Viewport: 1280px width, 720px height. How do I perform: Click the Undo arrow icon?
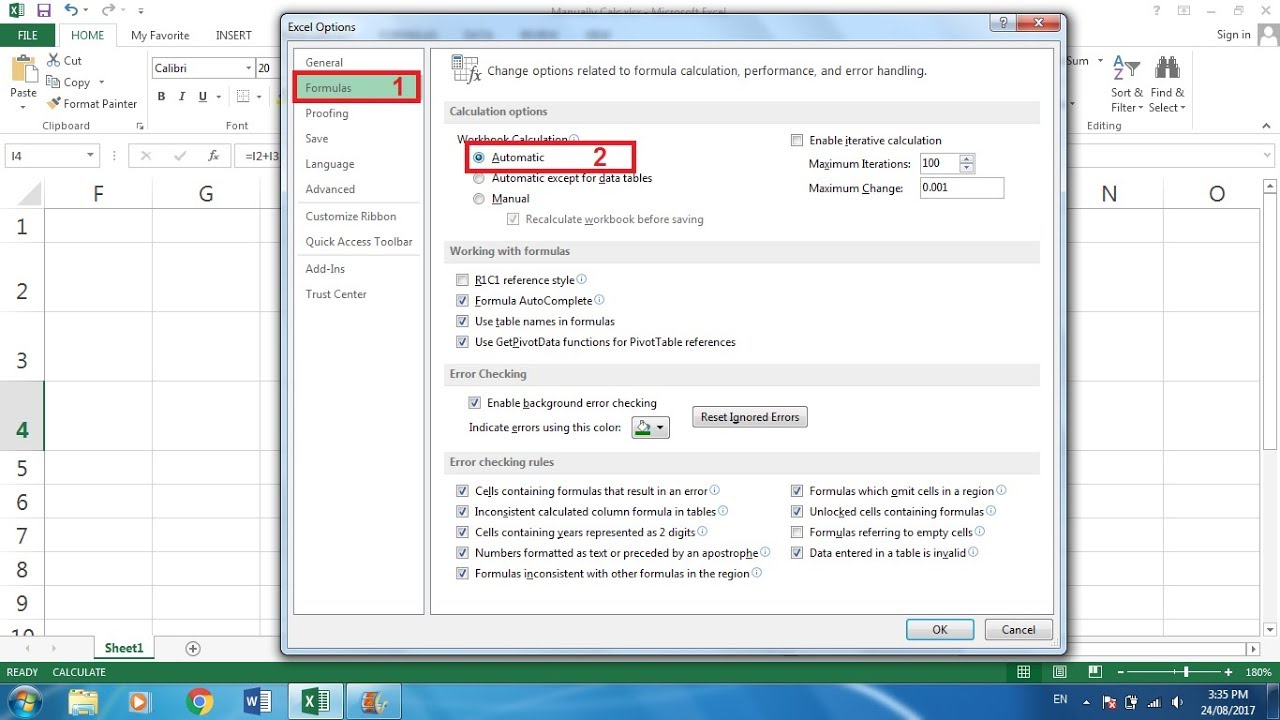(x=70, y=10)
